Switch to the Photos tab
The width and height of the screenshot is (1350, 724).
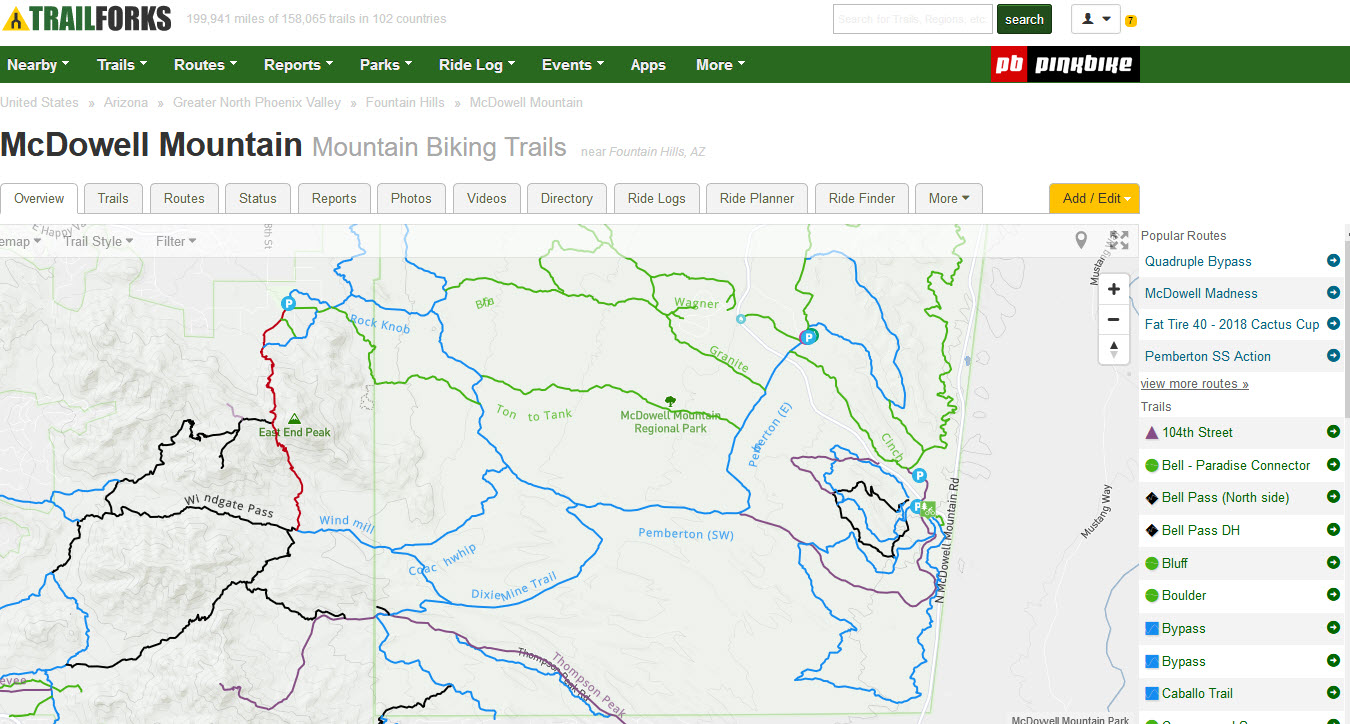coord(411,198)
